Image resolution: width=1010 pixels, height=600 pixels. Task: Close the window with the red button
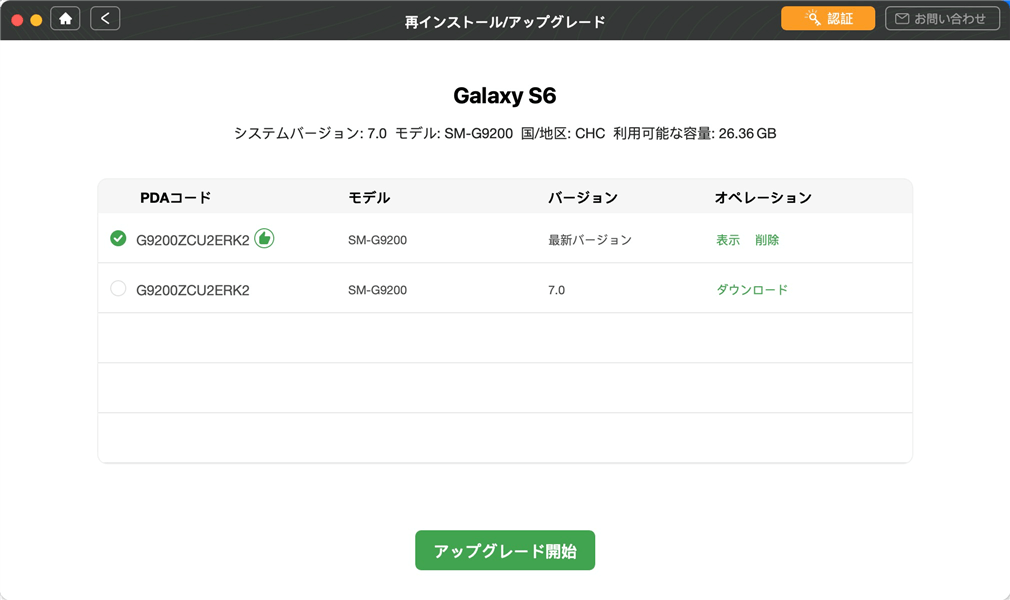point(17,19)
